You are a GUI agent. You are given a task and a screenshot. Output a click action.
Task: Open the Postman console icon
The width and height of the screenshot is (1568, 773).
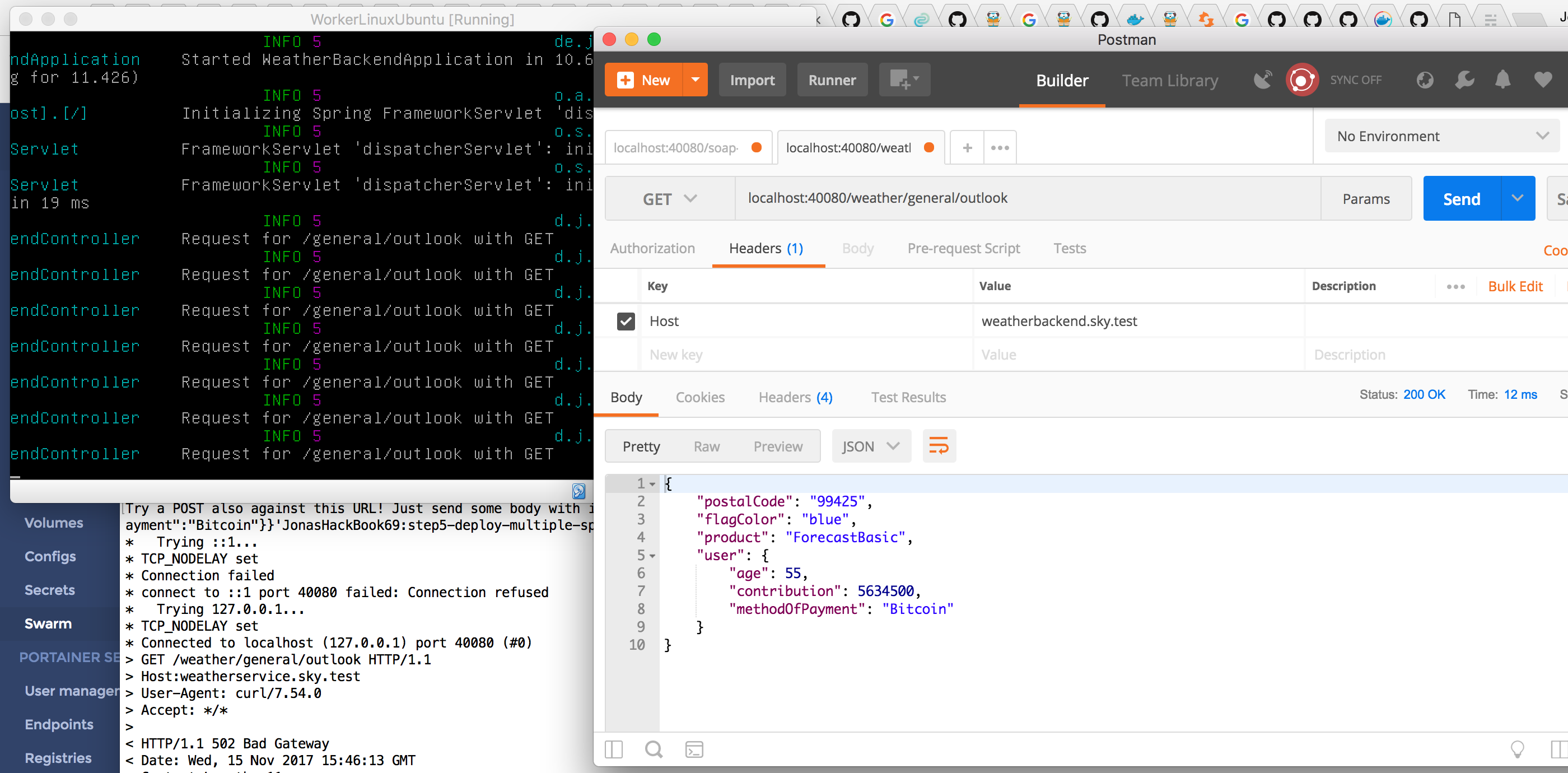tap(694, 749)
